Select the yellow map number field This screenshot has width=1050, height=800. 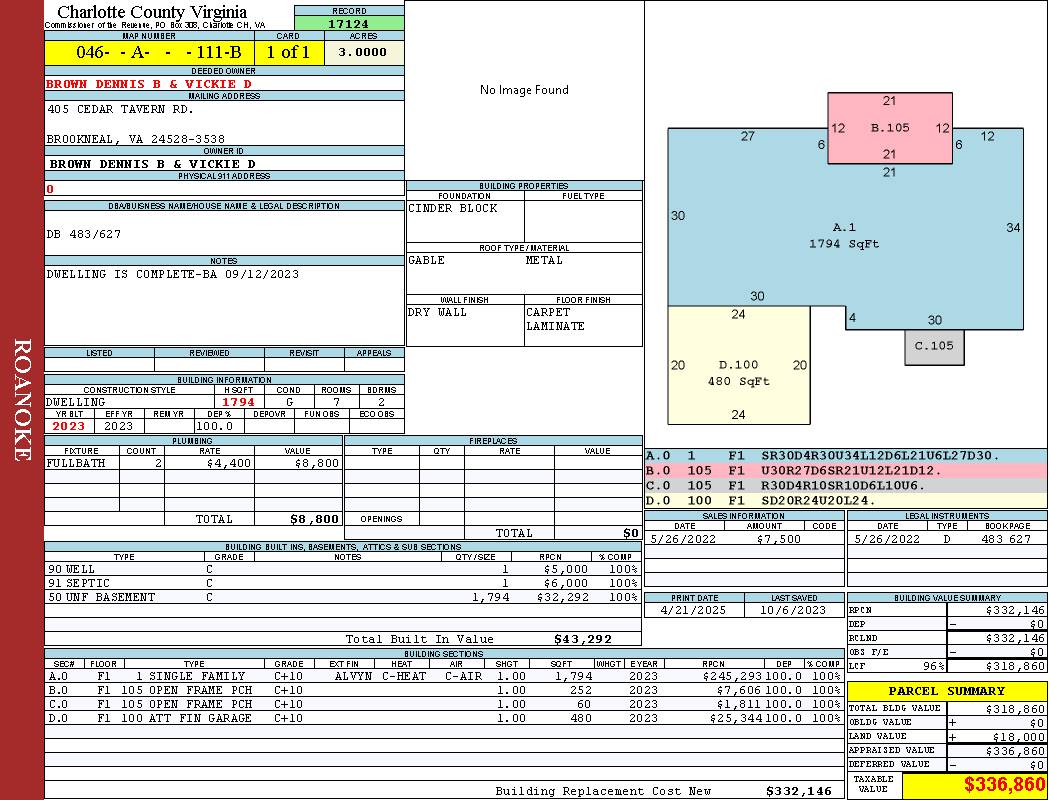pyautogui.click(x=149, y=53)
